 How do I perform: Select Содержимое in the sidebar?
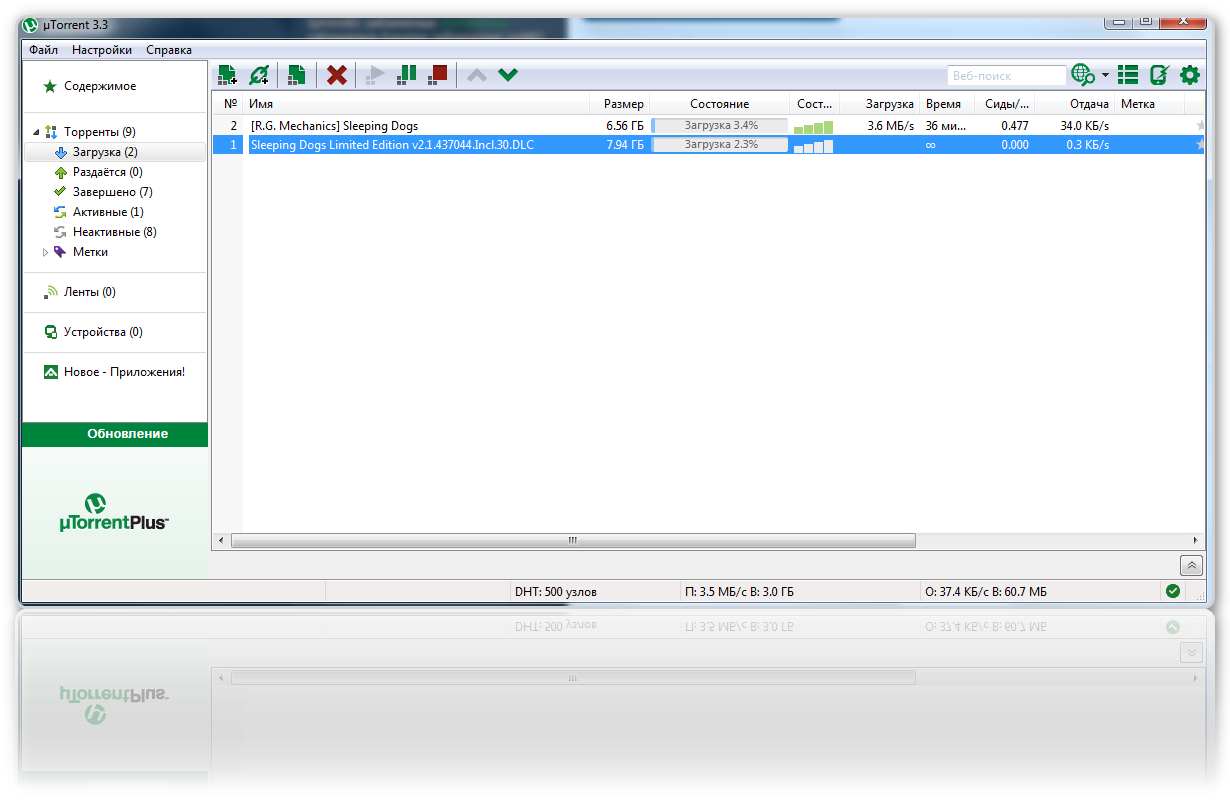(100, 86)
